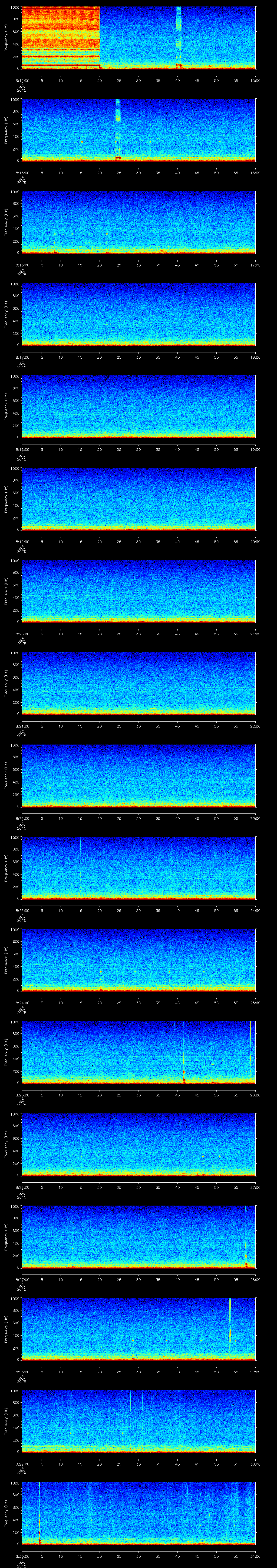Image resolution: width=277 pixels, height=1568 pixels.
Task: Click the 22:00 end time label
Action: (256, 726)
